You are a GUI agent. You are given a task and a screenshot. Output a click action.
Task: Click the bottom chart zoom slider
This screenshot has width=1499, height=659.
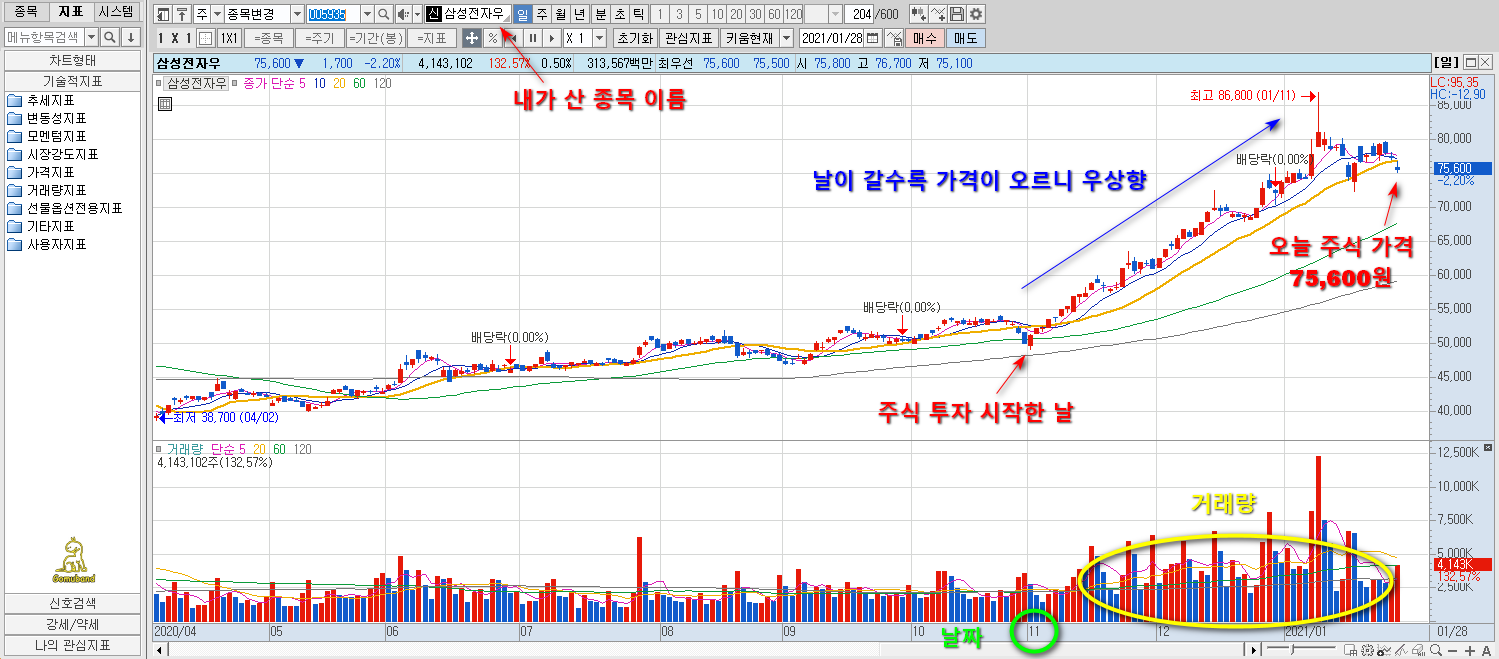[x=1301, y=650]
